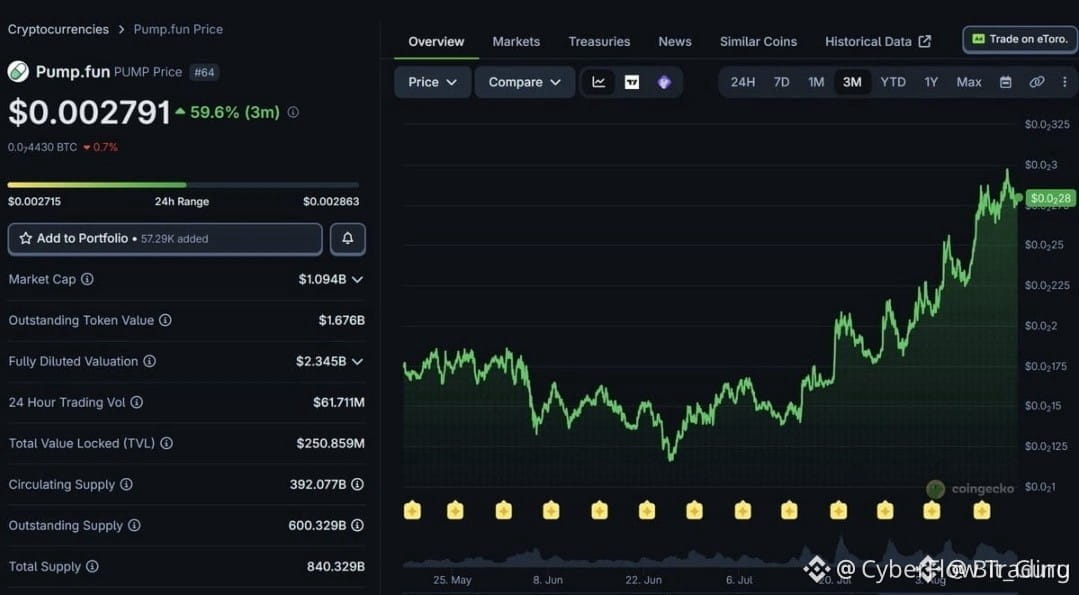The image size is (1079, 595).
Task: Click the 0.0₇4430 BTC price text
Action: click(43, 147)
